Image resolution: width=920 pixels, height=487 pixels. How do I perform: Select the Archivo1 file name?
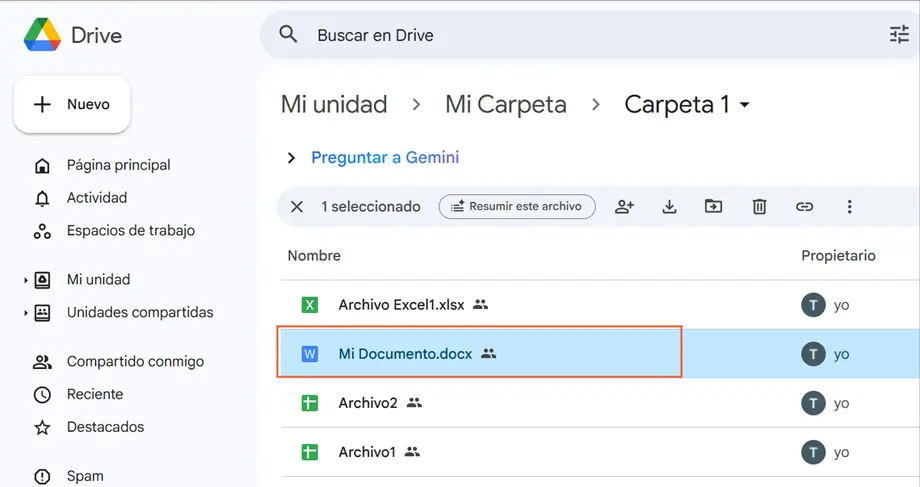[x=367, y=452]
